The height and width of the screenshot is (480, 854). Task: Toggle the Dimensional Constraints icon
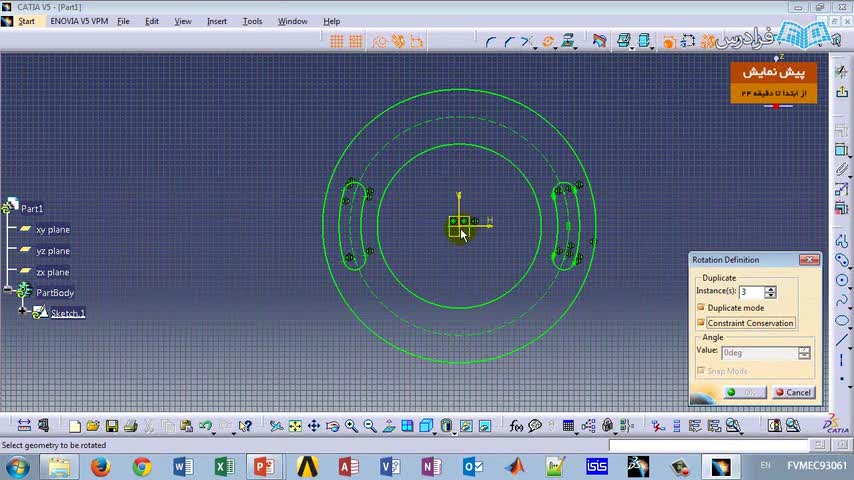(x=417, y=41)
